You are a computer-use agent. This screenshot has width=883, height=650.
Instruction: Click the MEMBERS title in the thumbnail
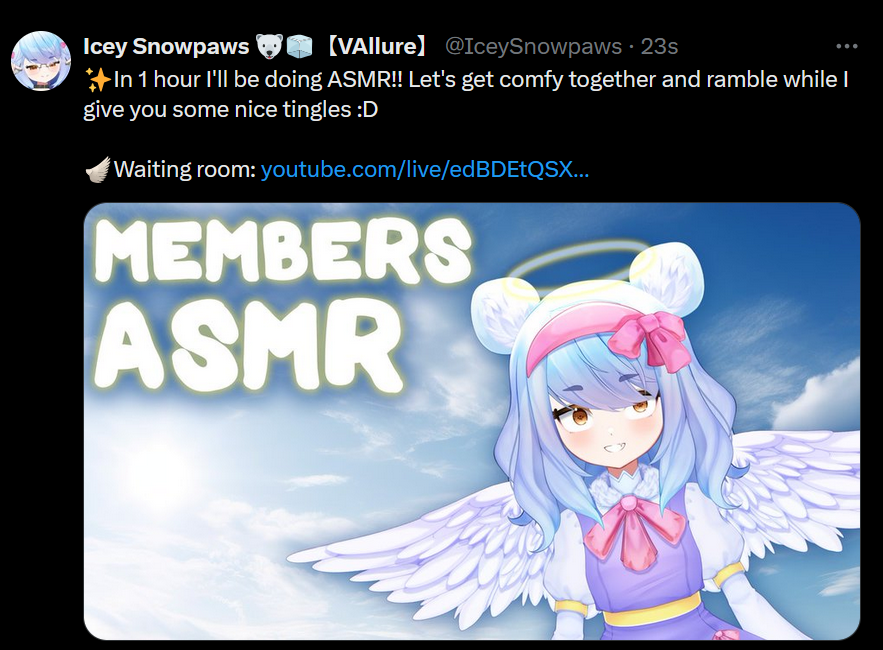(282, 251)
